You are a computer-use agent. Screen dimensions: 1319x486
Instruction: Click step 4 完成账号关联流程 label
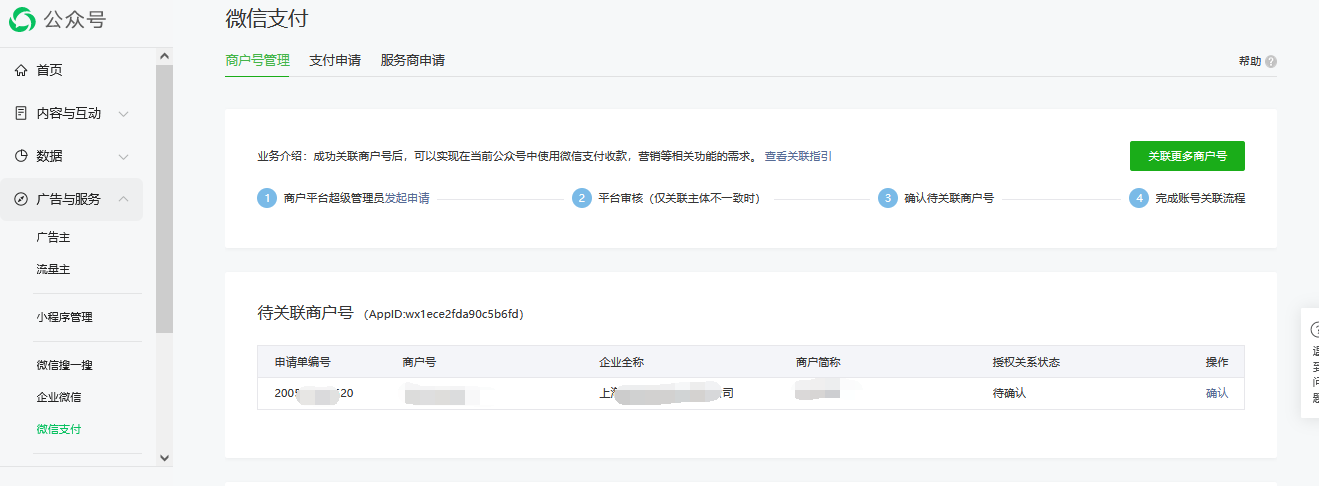coord(1200,198)
